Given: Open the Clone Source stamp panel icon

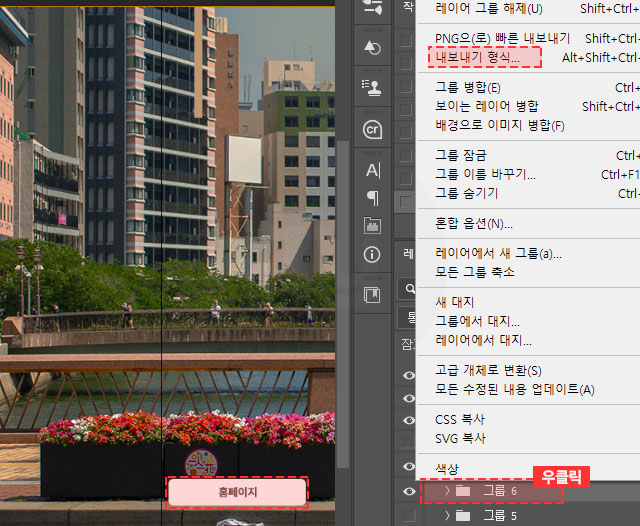Looking at the screenshot, I should (371, 87).
